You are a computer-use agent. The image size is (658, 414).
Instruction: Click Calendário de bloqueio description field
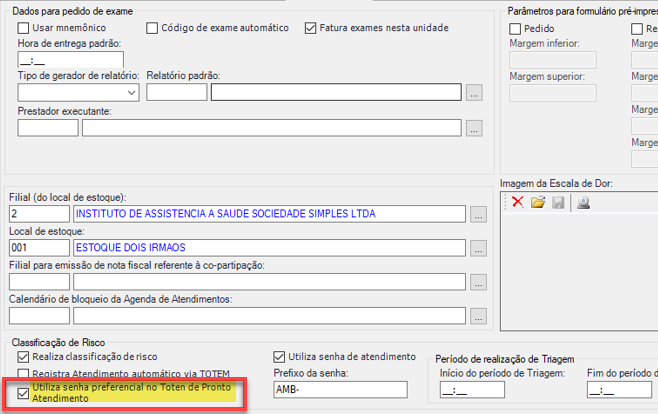(269, 316)
